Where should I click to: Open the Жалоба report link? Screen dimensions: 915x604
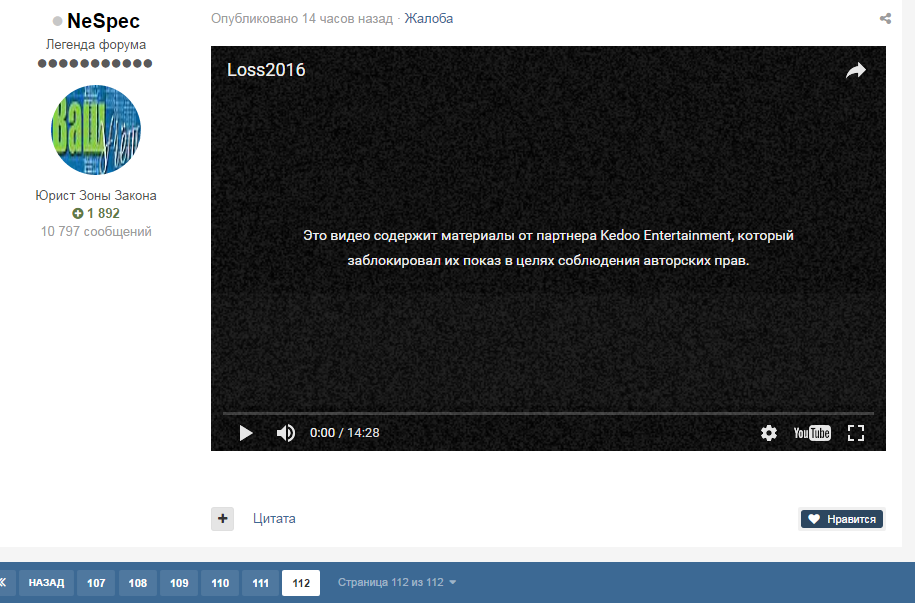coord(428,19)
